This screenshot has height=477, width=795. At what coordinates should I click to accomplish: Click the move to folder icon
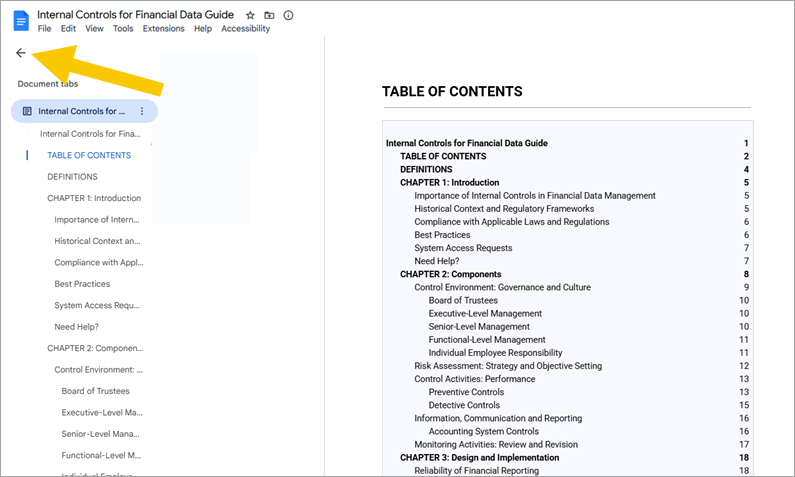pyautogui.click(x=269, y=15)
